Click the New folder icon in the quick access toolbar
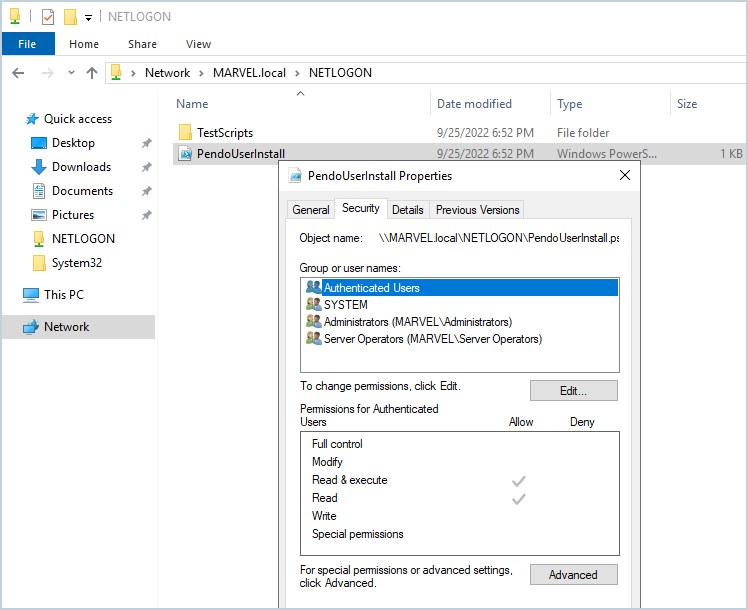This screenshot has height=610, width=748. [70, 17]
